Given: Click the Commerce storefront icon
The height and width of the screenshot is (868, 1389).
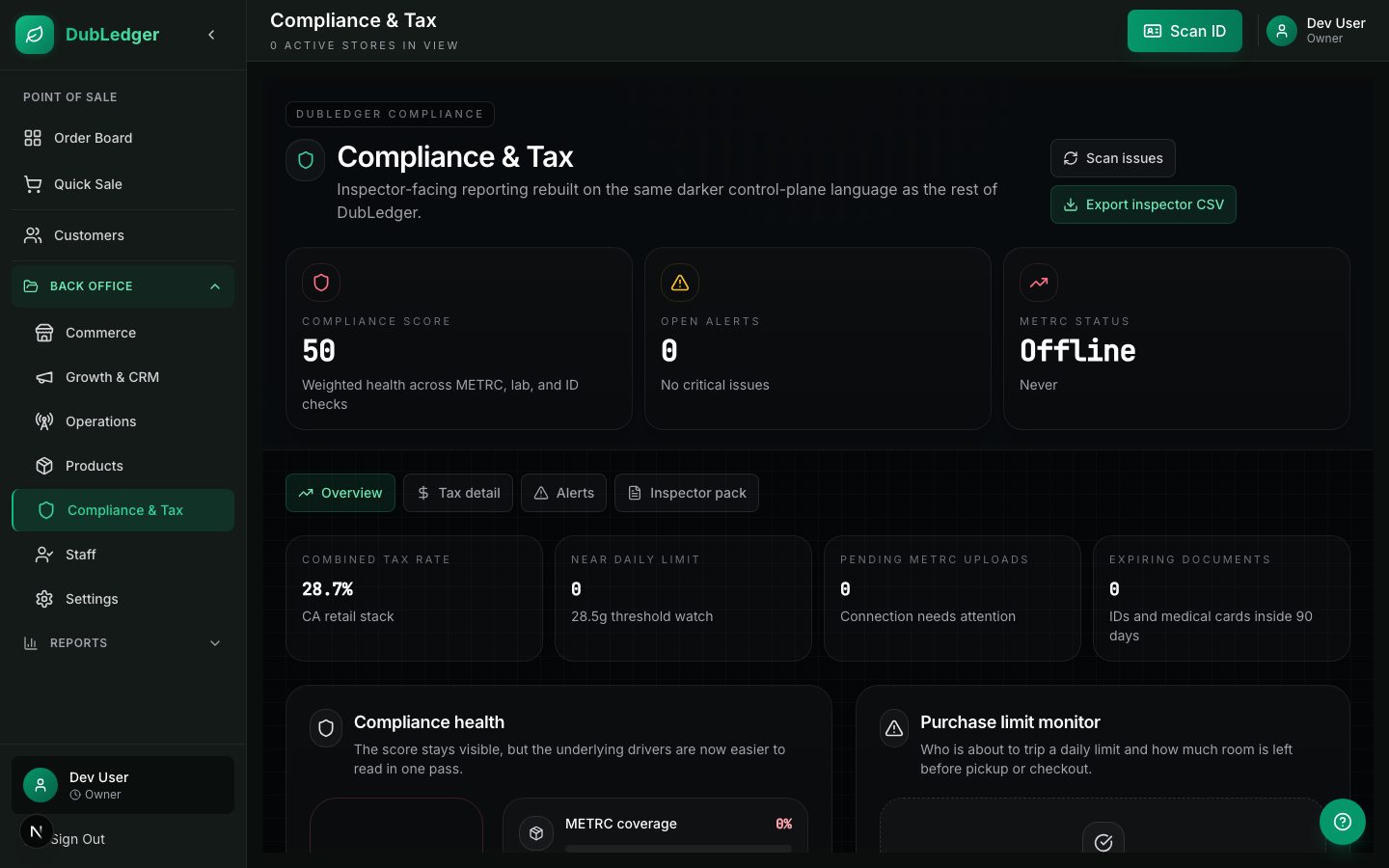Looking at the screenshot, I should coord(44,333).
